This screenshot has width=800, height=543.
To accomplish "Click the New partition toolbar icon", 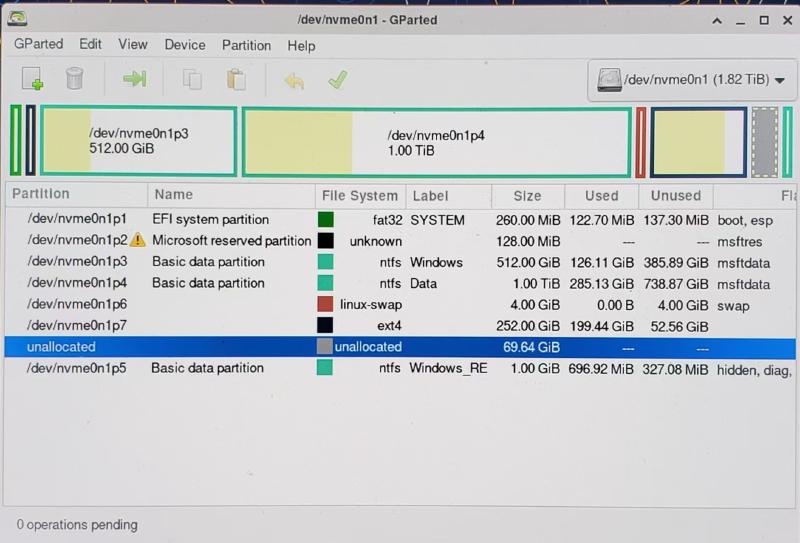I will coord(32,79).
